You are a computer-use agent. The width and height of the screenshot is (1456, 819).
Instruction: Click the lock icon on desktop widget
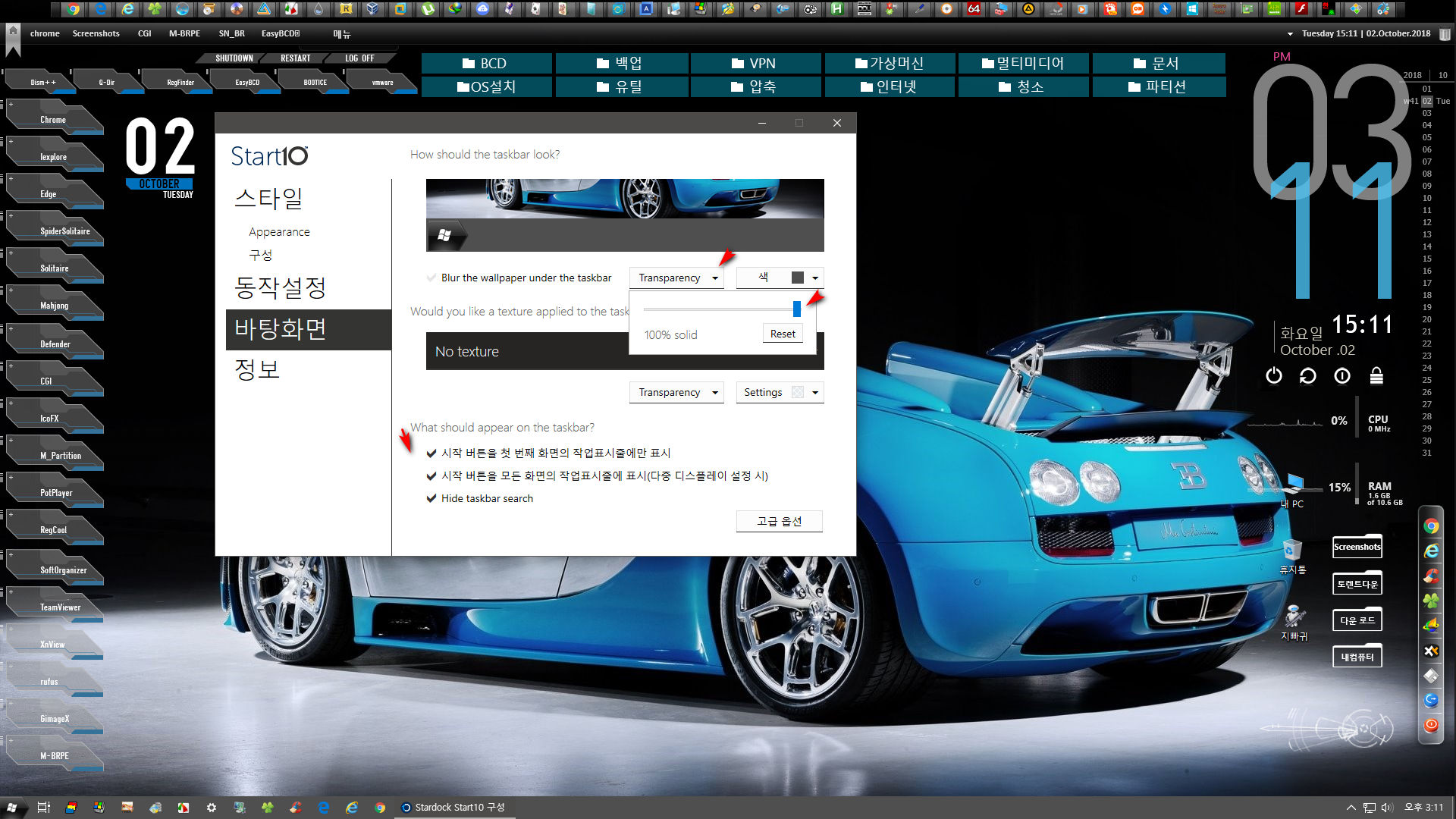coord(1376,375)
